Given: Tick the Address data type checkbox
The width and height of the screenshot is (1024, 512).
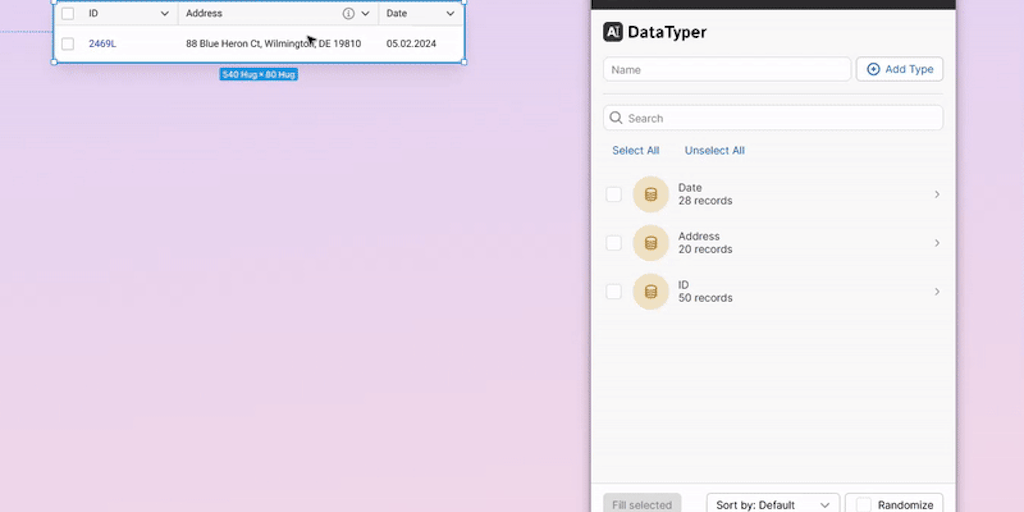Looking at the screenshot, I should pos(614,243).
